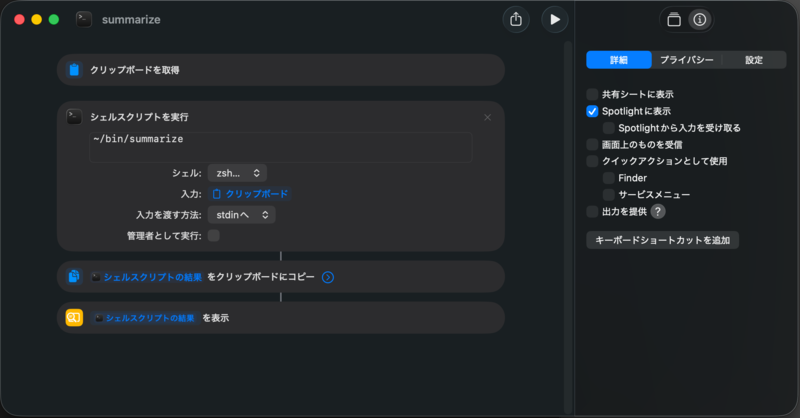Click the シェルスクリプトの結果 variable in copy action
This screenshot has width=800, height=418.
(x=147, y=277)
